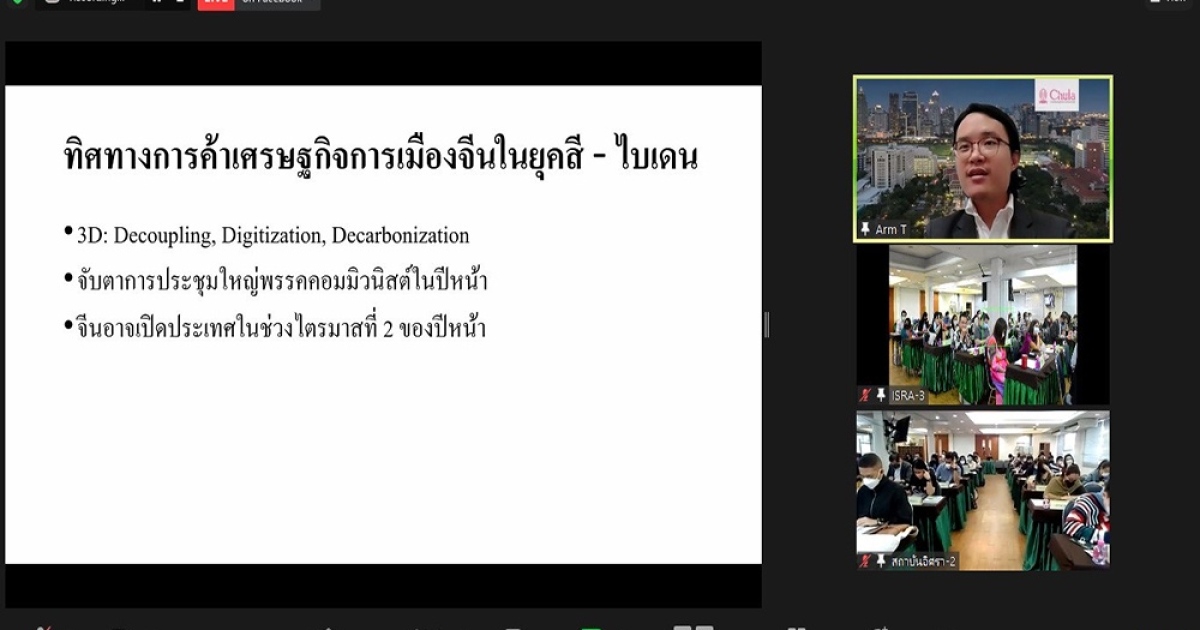Select the สถาบันอิศรา-2 participant video
This screenshot has height=630, width=1200.
[x=982, y=490]
